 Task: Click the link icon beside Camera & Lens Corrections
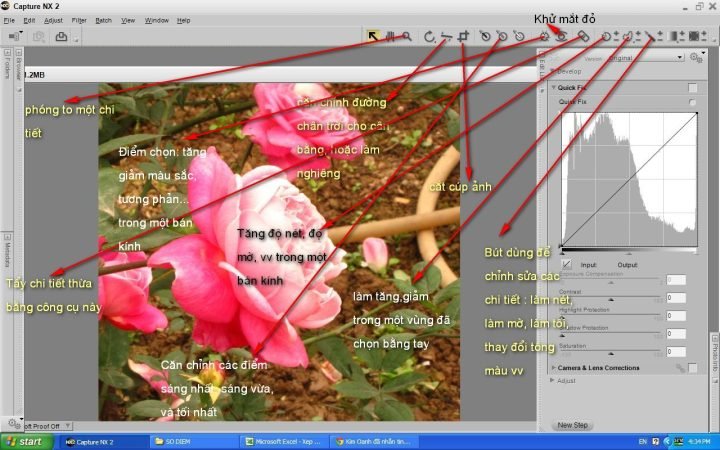pos(680,368)
